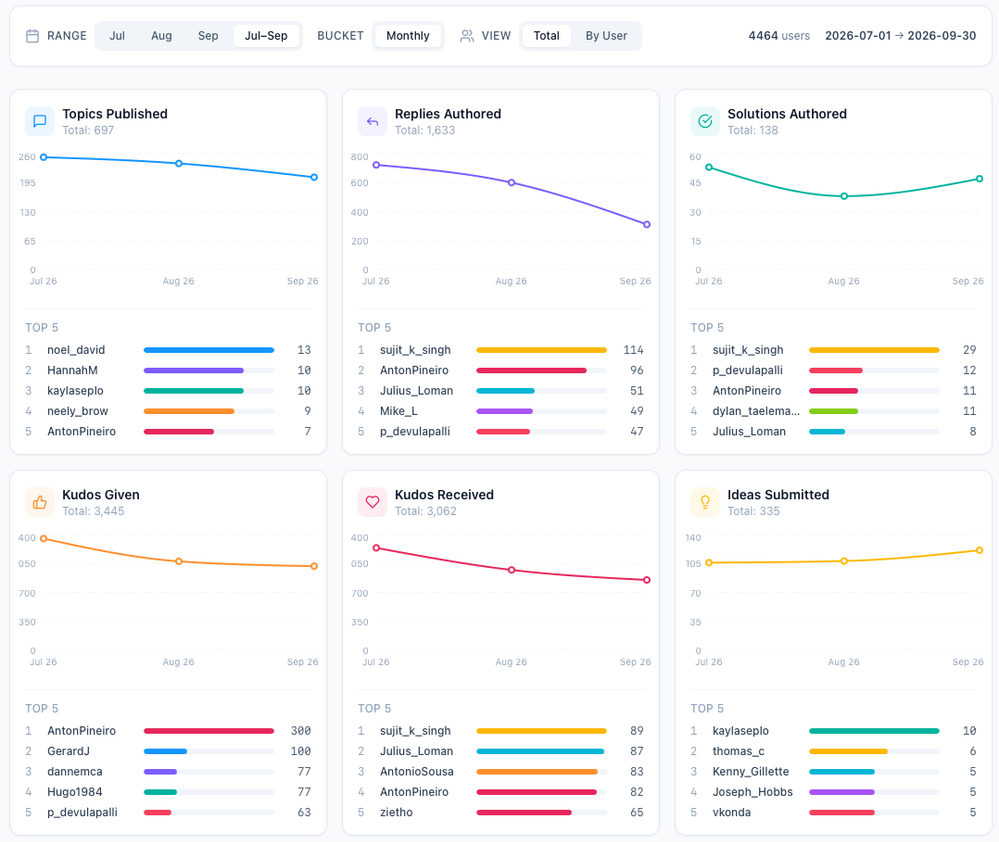Image resolution: width=999 pixels, height=842 pixels.
Task: Click the Aug 26 point on Replies Authored chart
Action: point(512,183)
